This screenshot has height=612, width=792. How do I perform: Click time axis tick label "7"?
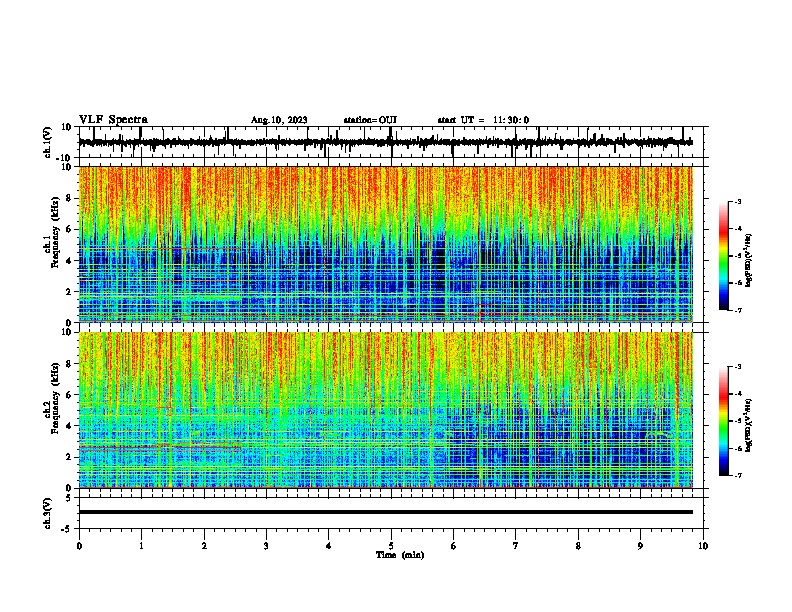(x=516, y=546)
